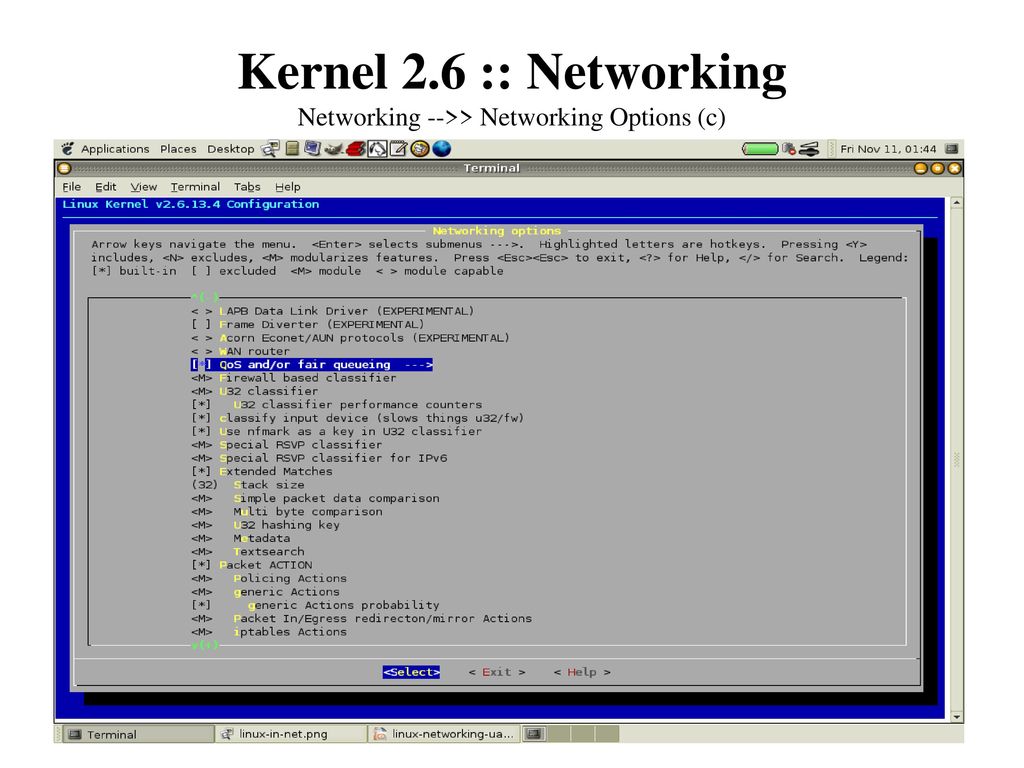Screen dimensions: 1024x768
Task: Click the battery charge indicator
Action: [760, 149]
